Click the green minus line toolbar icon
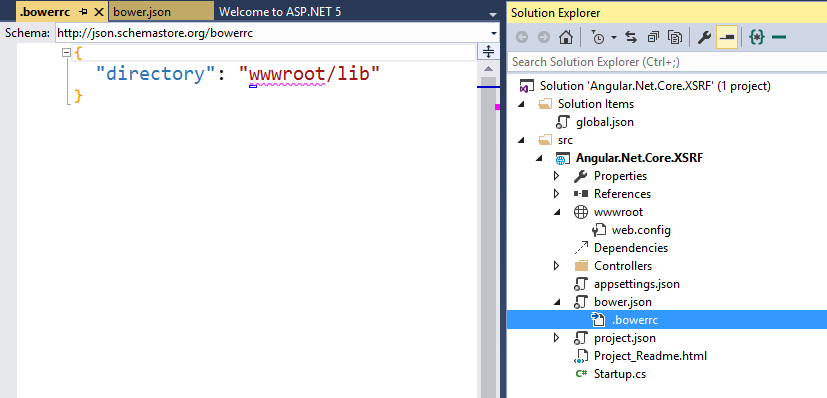Screen dimensions: 827x398 [778, 37]
